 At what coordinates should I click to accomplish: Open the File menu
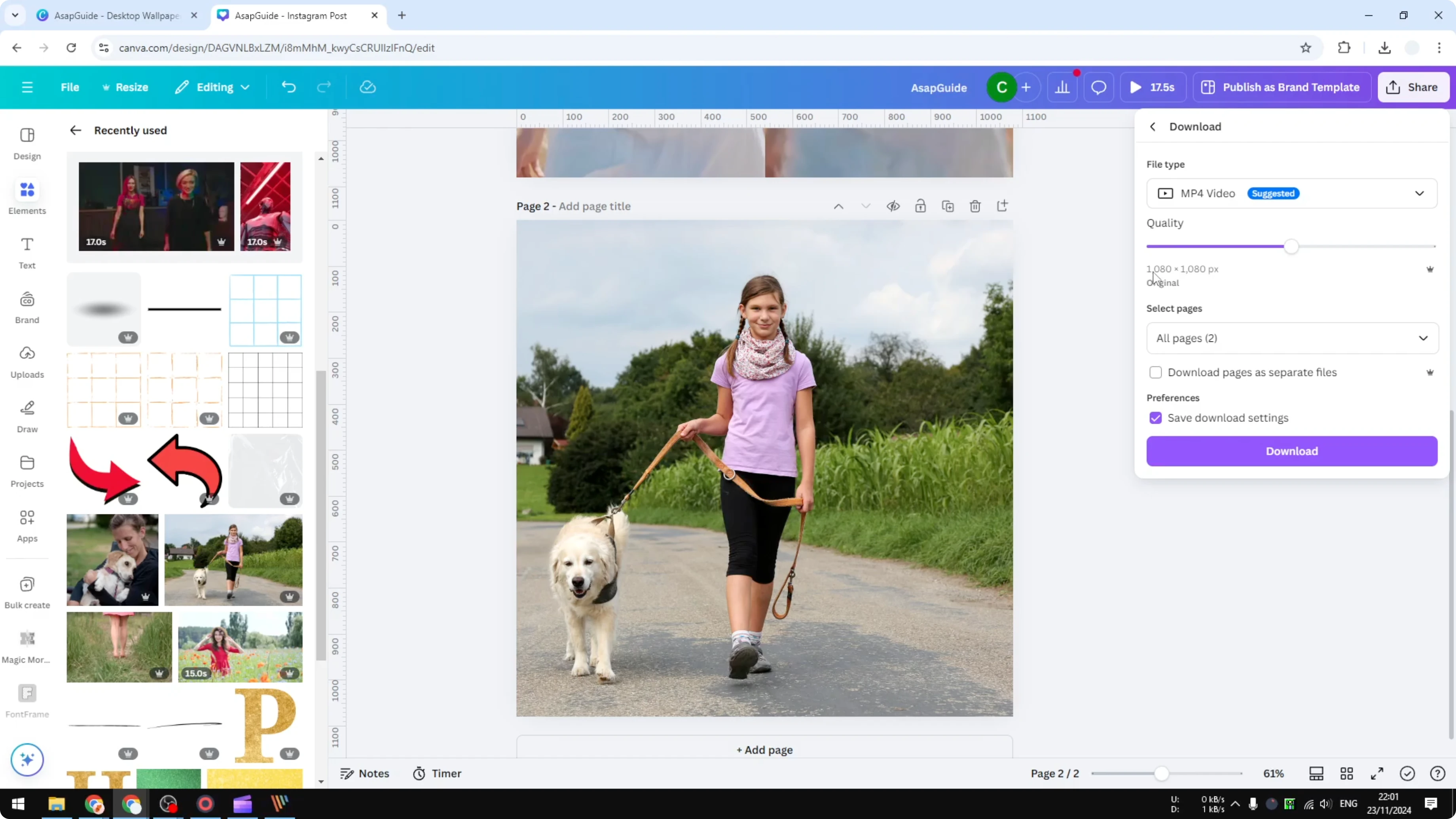click(x=70, y=87)
